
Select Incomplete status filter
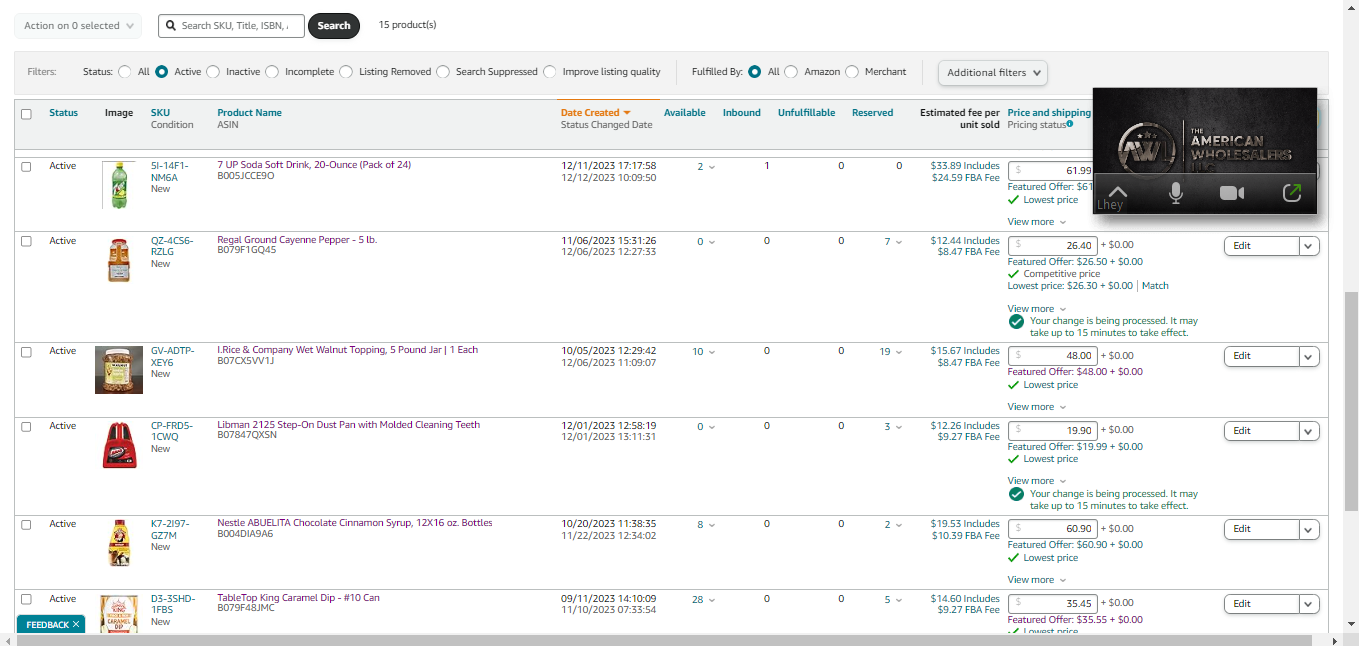(272, 72)
